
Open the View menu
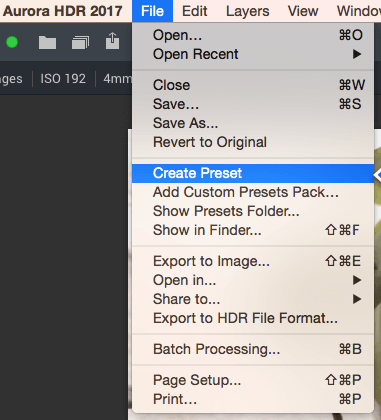click(303, 11)
